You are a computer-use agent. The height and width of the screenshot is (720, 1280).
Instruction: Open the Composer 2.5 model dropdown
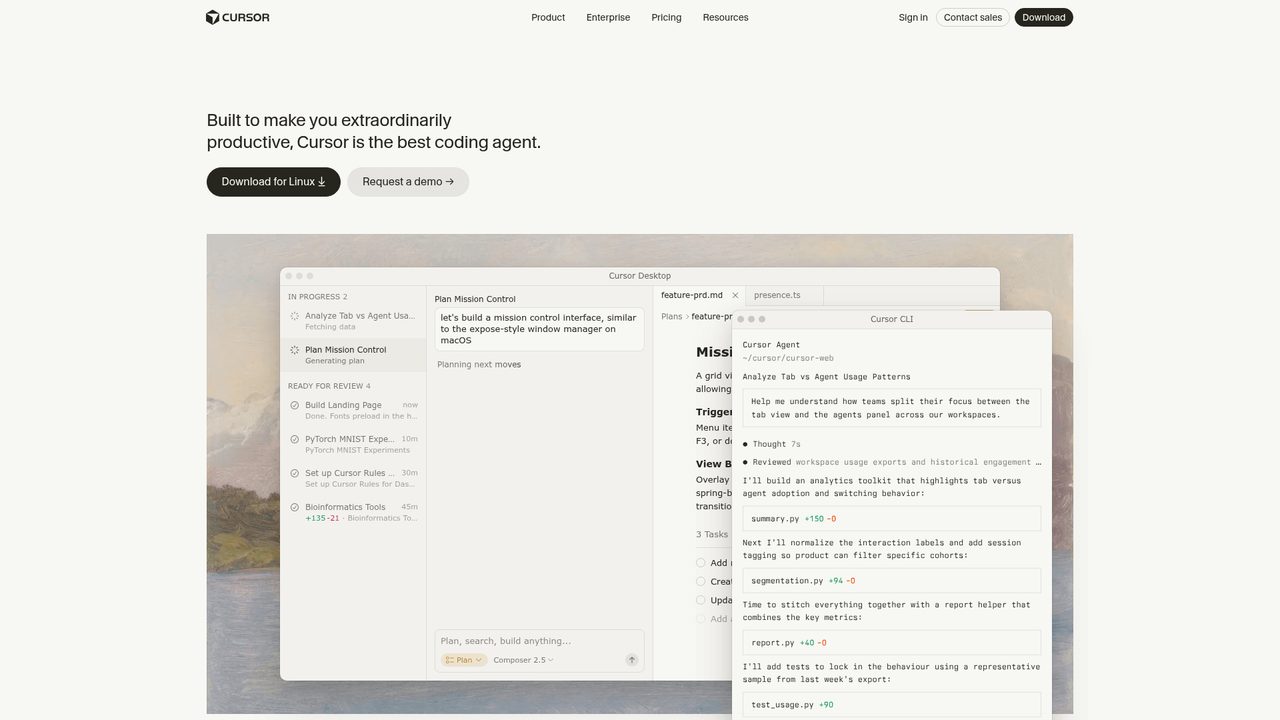click(x=523, y=660)
